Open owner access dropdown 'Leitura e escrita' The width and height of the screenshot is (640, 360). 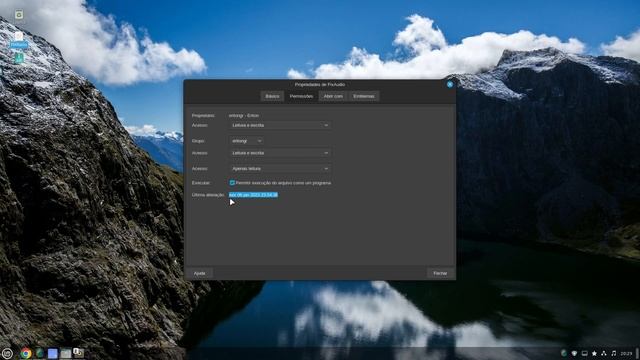coord(280,125)
